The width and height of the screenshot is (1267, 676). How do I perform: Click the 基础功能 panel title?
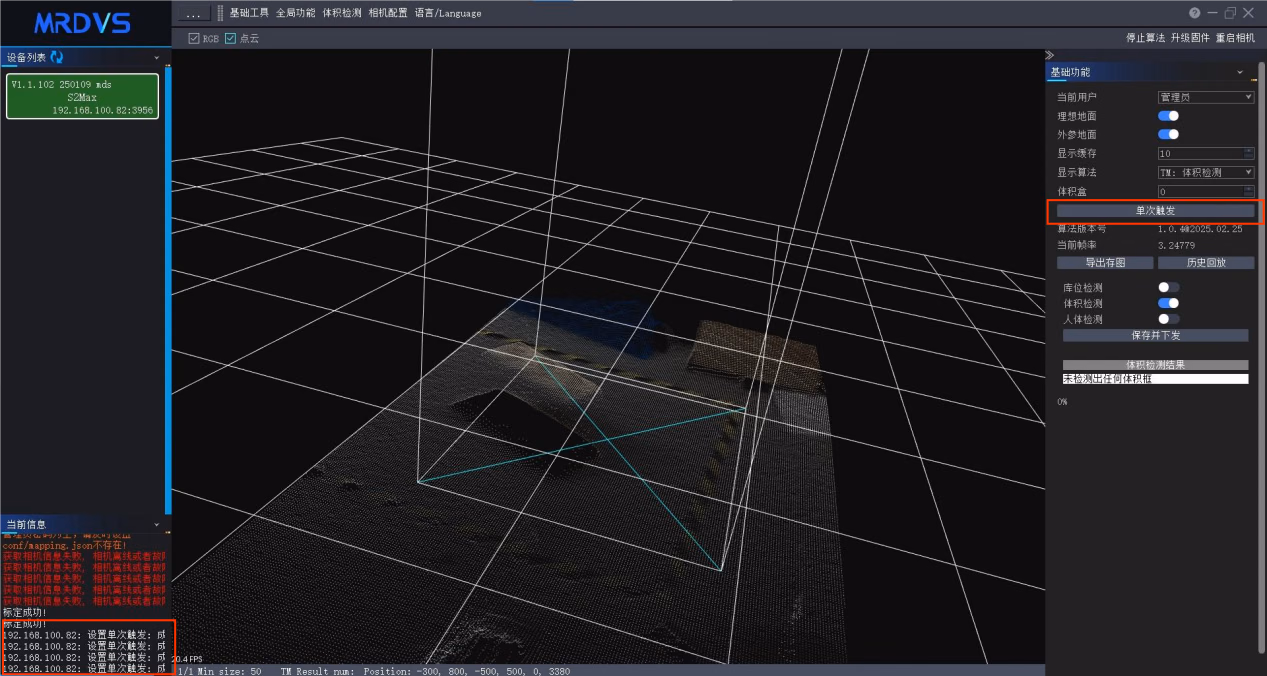1070,72
